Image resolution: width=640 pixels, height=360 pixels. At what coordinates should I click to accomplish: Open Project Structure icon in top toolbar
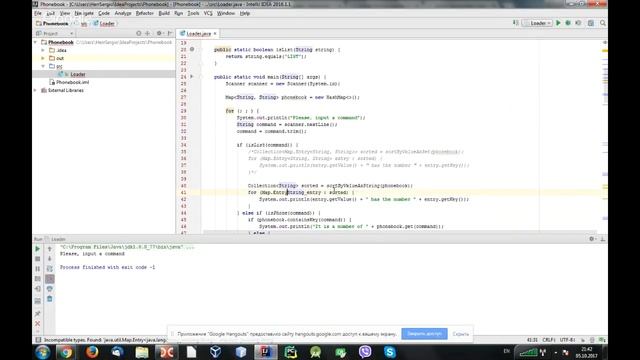(x=591, y=23)
